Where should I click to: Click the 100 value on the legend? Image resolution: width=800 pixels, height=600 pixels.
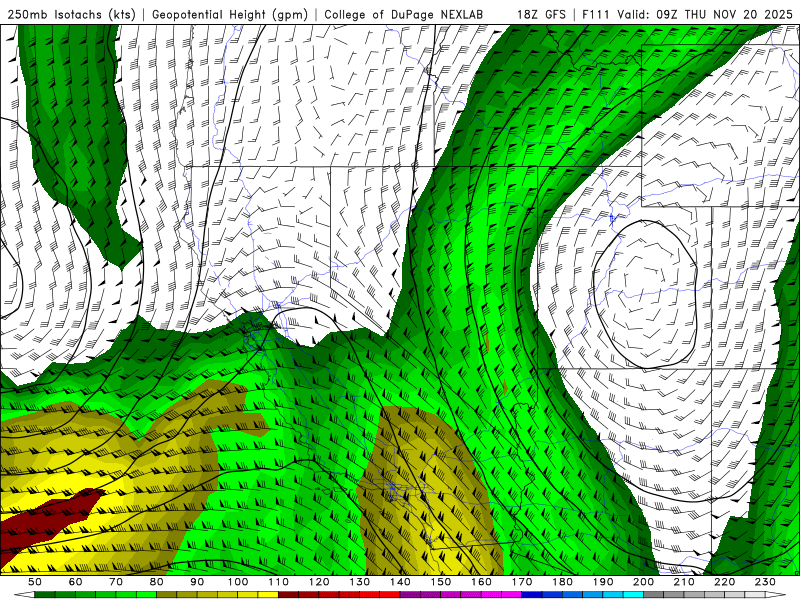pos(238,582)
